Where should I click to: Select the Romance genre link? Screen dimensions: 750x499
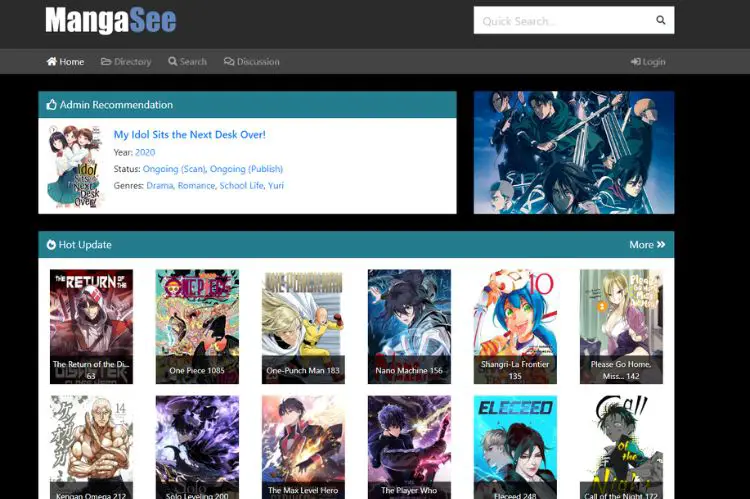[x=196, y=186]
